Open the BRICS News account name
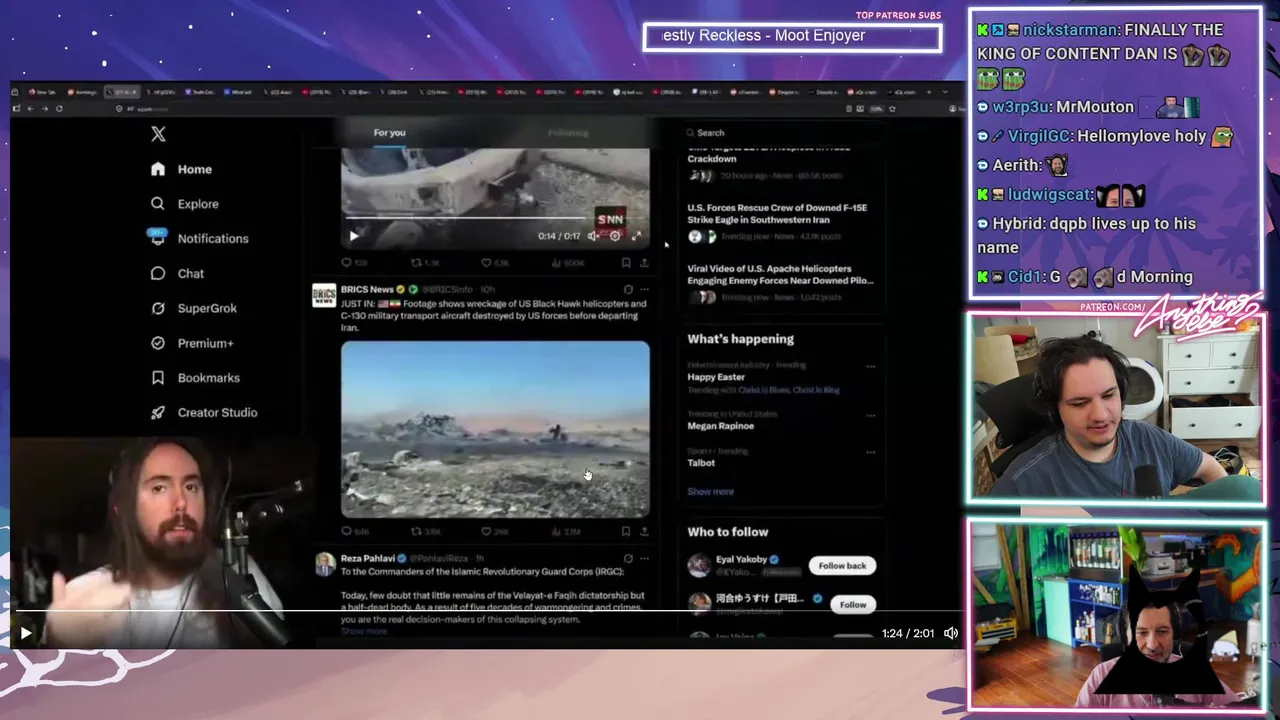This screenshot has width=1280, height=720. [x=367, y=289]
